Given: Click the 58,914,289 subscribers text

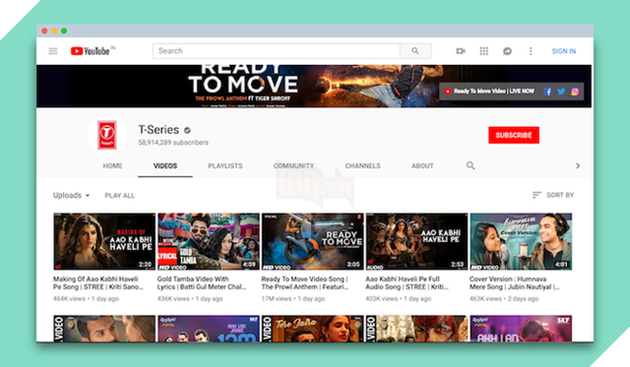Looking at the screenshot, I should tap(173, 142).
